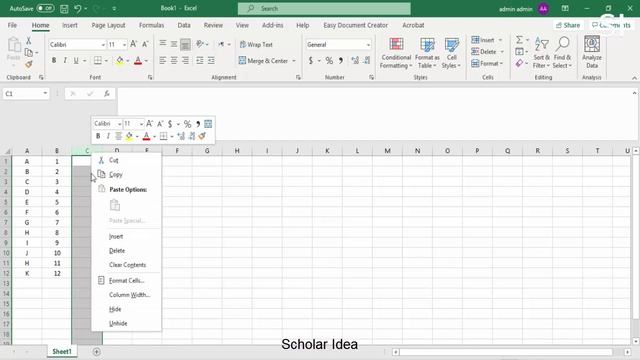Click the Increase Indent icon
This screenshot has height=360, width=640.
[x=211, y=60]
